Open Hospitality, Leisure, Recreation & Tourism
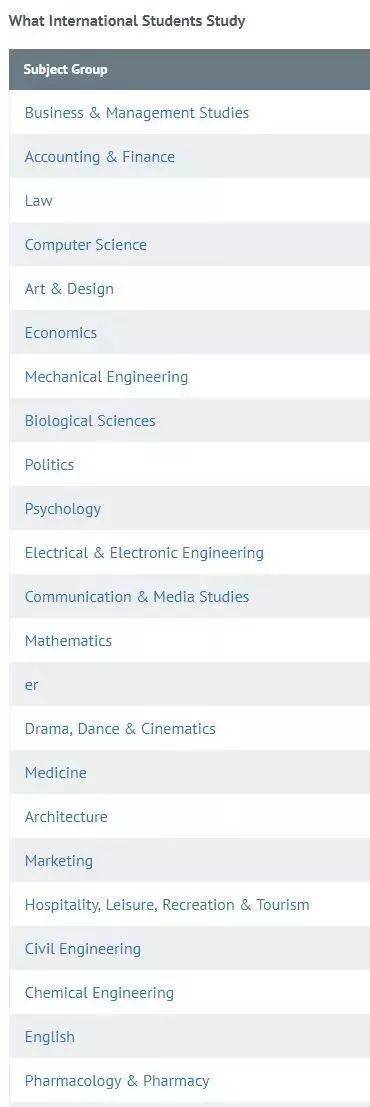 click(167, 905)
